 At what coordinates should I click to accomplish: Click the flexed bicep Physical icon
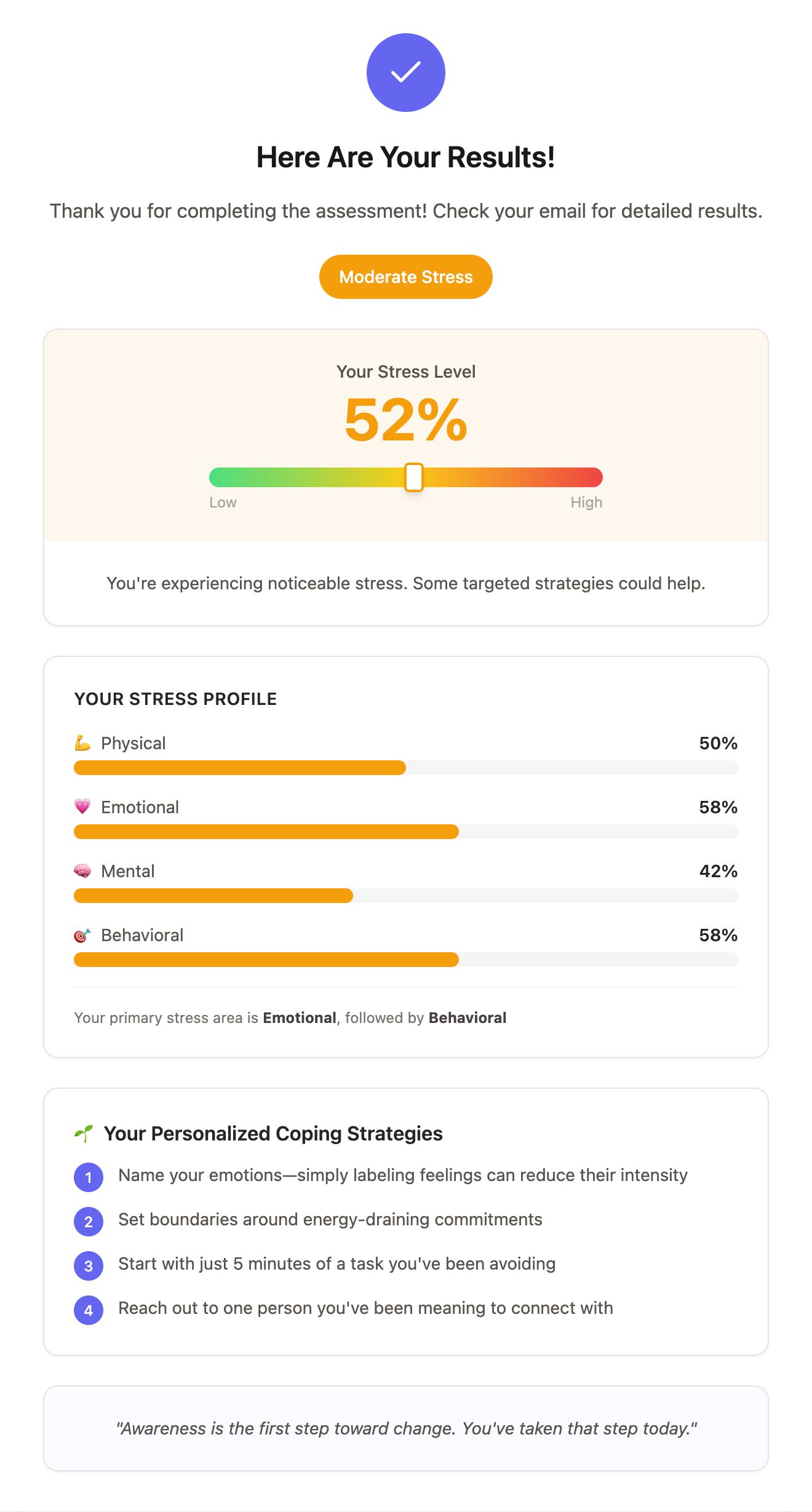(x=82, y=743)
